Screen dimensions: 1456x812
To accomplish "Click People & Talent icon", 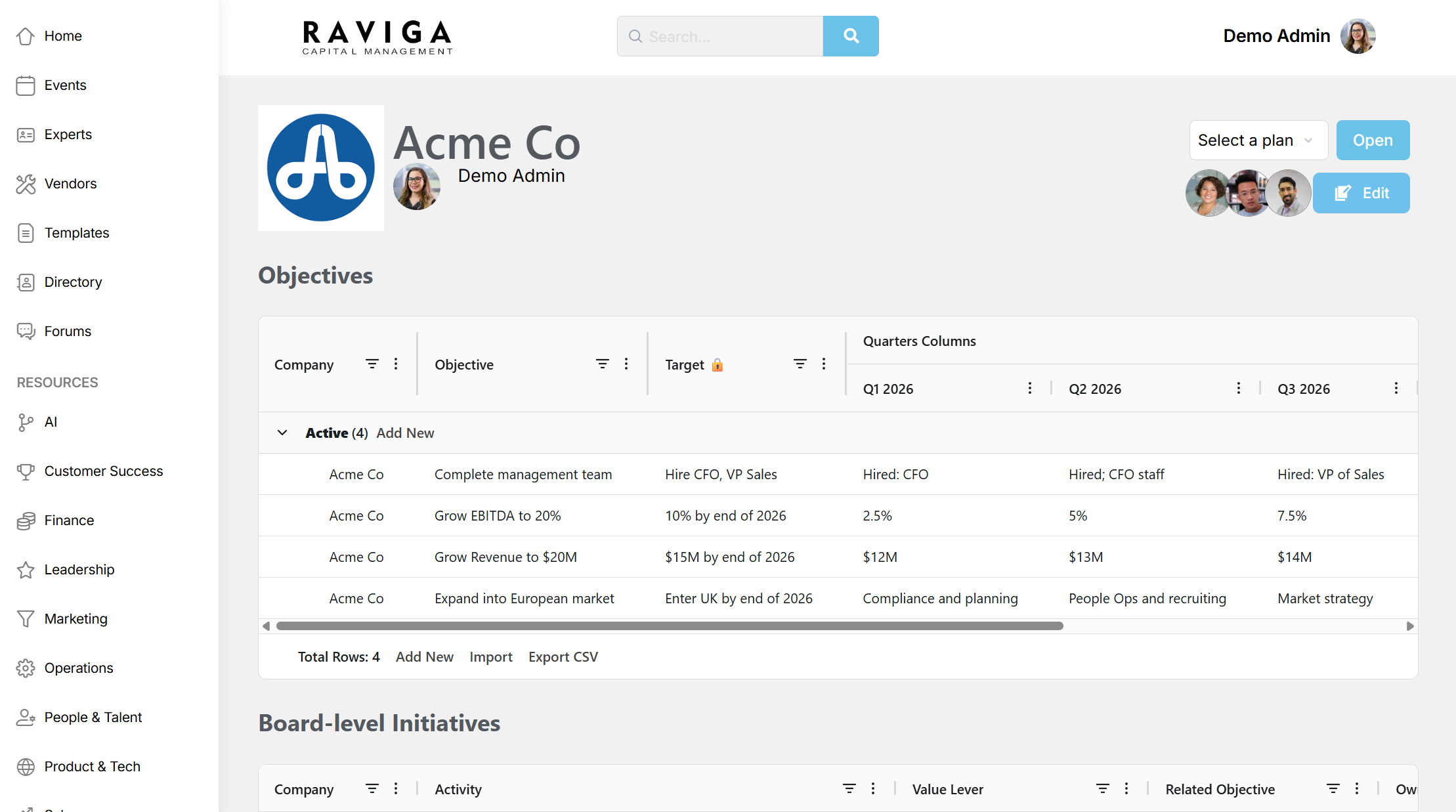I will (x=26, y=717).
